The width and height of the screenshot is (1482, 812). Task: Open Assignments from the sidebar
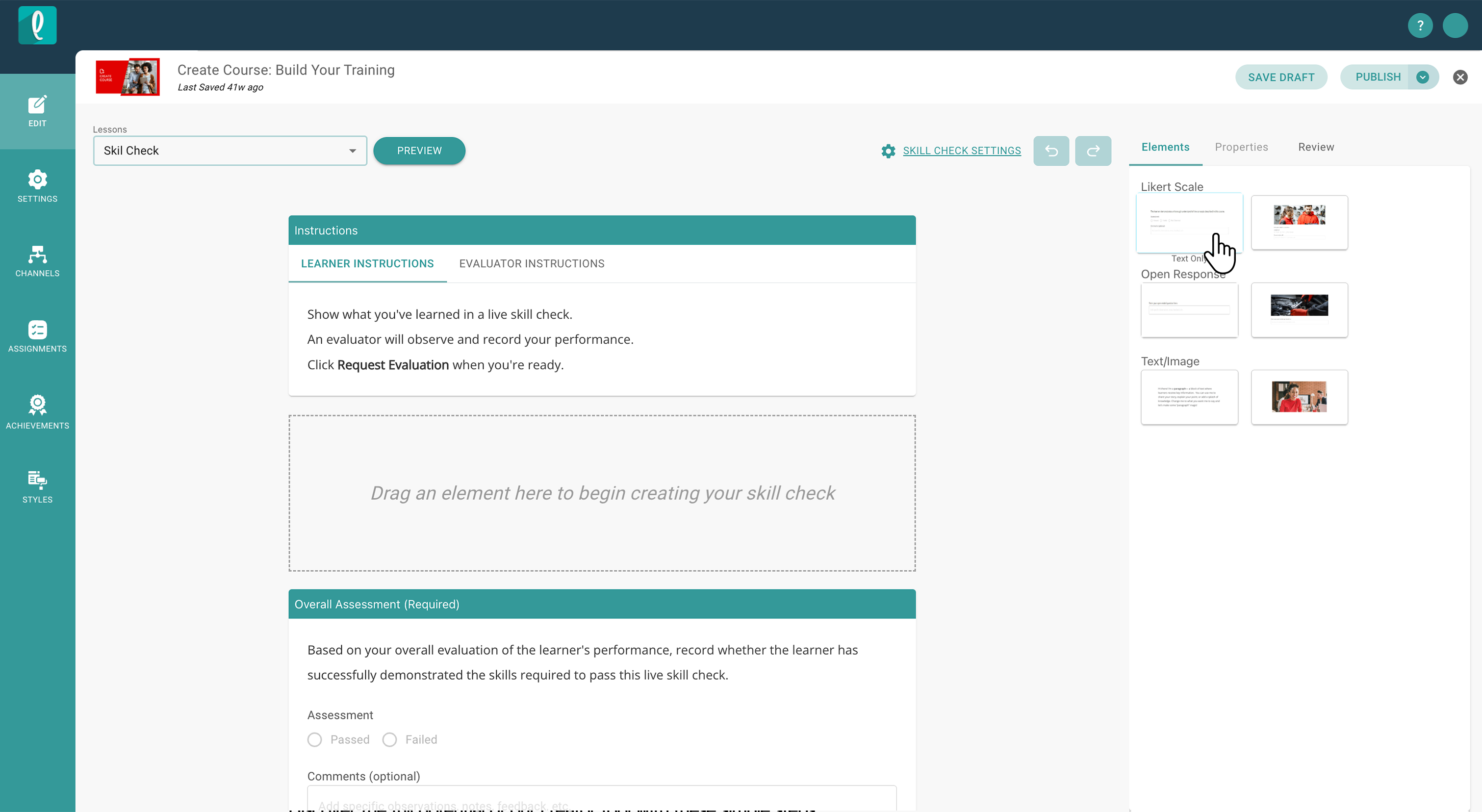pyautogui.click(x=37, y=336)
